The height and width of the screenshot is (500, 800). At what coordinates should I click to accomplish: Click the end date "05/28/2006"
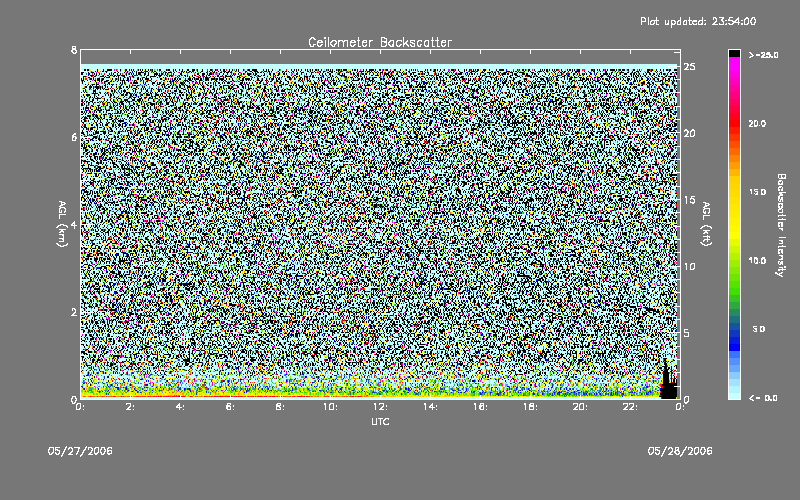[680, 451]
